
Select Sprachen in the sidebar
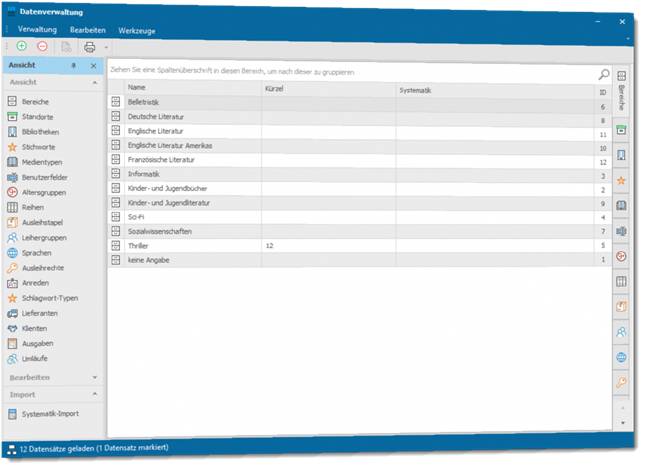tap(29, 253)
